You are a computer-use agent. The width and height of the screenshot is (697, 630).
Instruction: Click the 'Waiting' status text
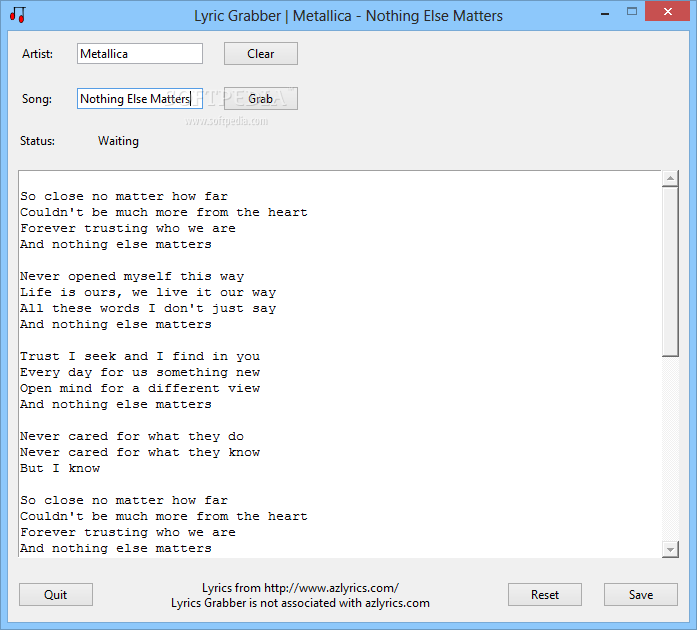[x=118, y=141]
